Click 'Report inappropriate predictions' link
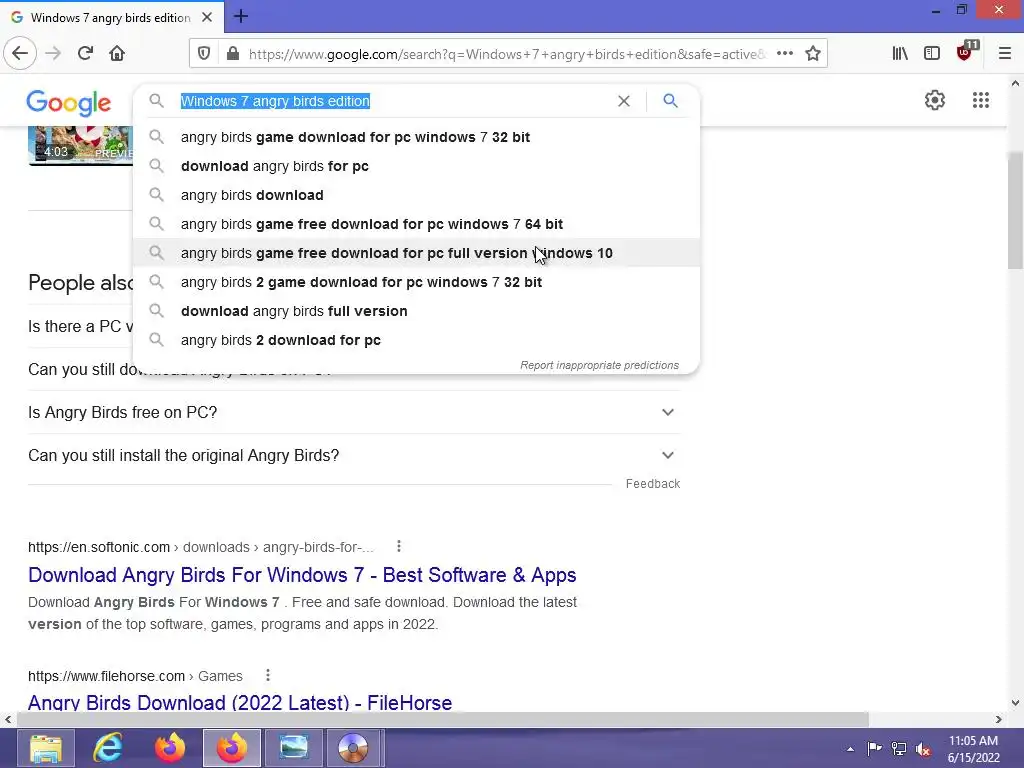 (600, 365)
